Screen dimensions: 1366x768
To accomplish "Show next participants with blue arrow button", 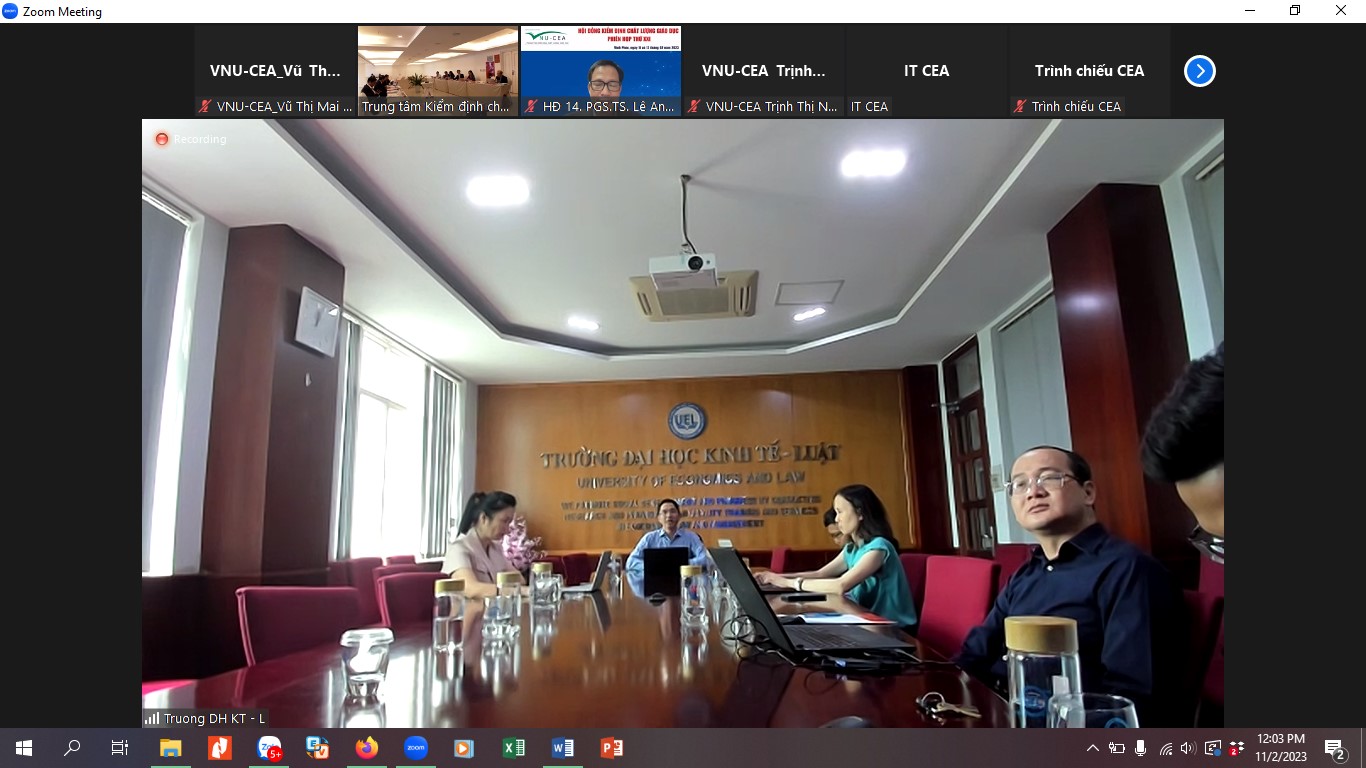I will 1199,71.
